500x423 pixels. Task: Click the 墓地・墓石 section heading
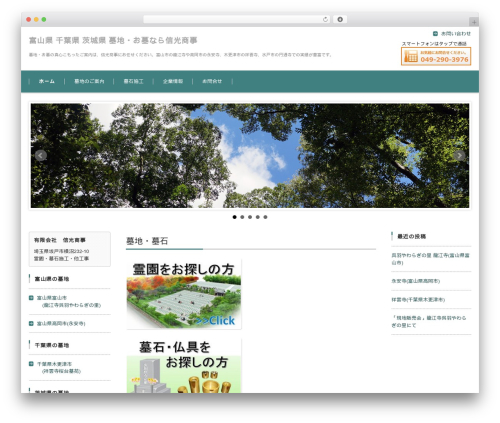(147, 241)
